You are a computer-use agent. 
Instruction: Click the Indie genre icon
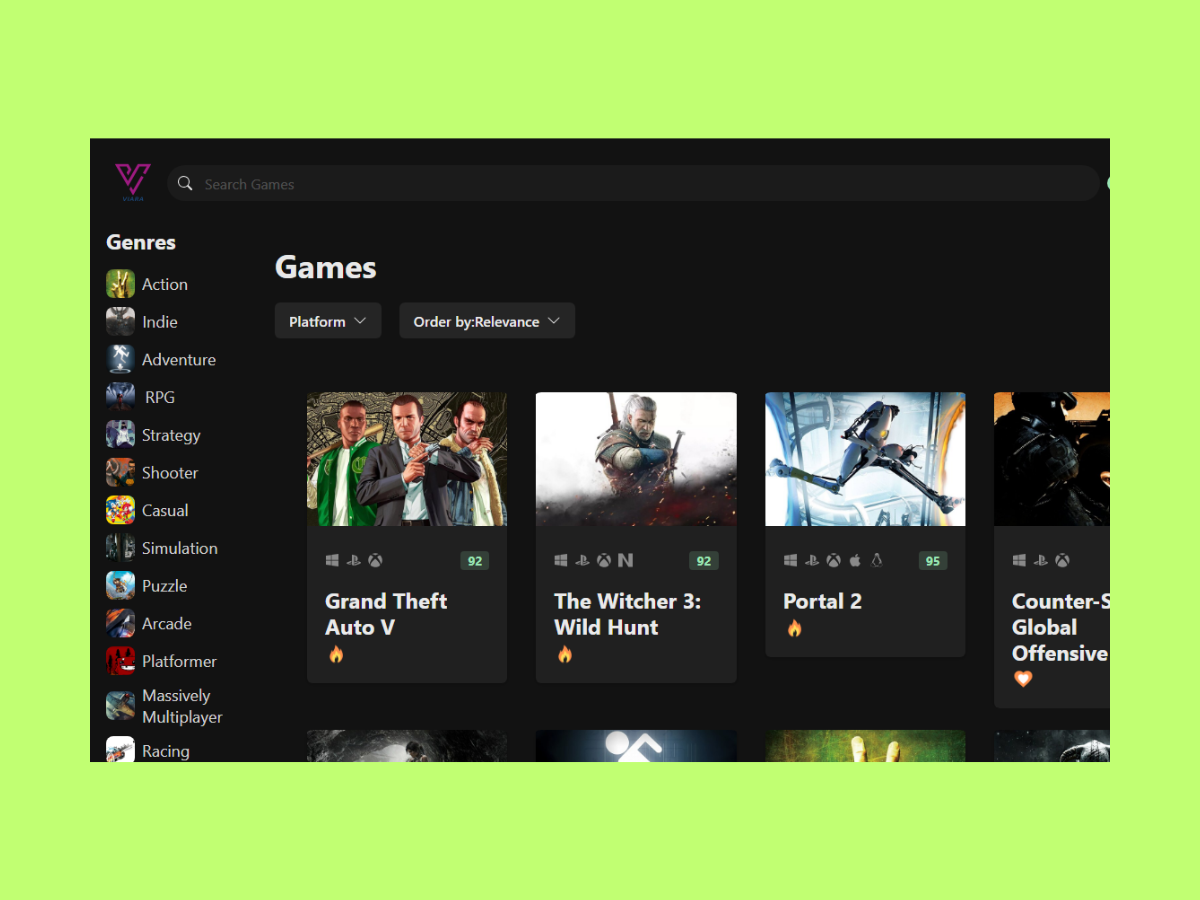coord(120,322)
